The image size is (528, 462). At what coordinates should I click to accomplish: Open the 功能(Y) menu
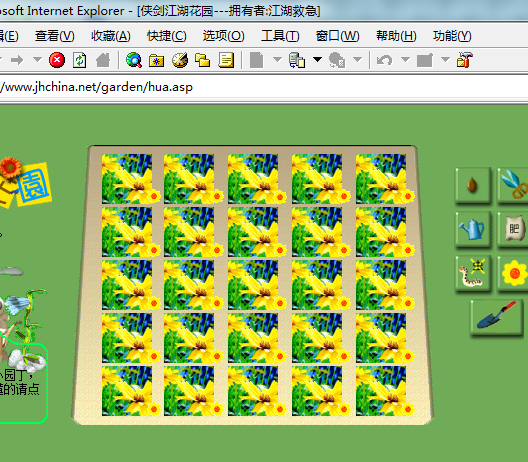pyautogui.click(x=452, y=36)
